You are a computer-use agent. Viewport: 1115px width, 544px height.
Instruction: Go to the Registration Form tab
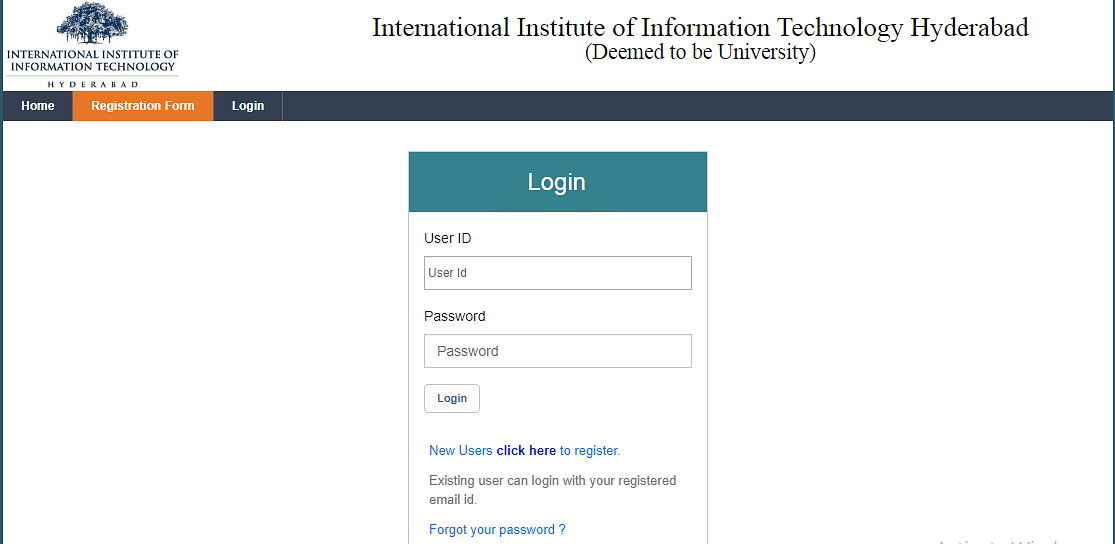click(143, 106)
